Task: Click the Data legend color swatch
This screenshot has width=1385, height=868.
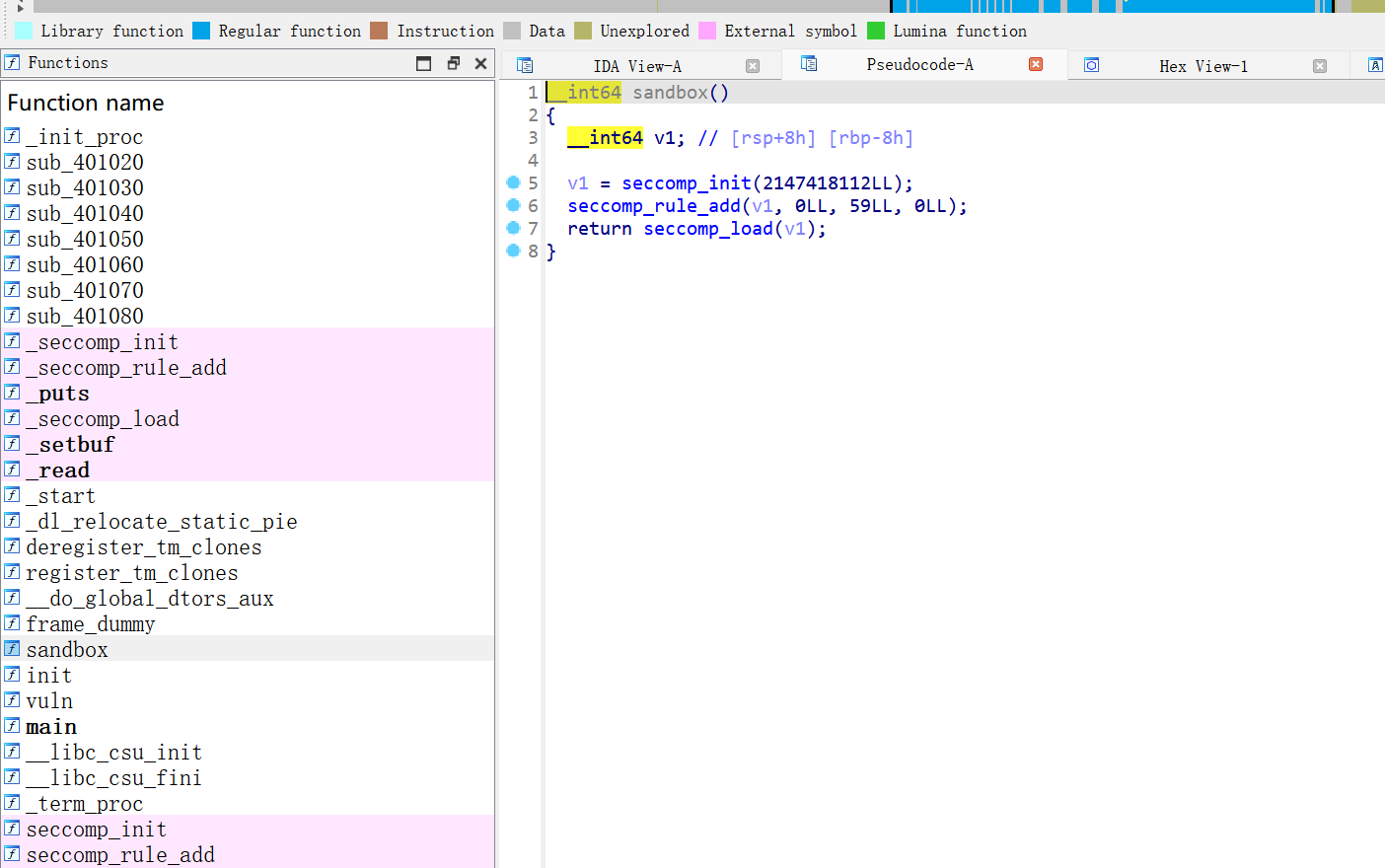Action: click(512, 31)
